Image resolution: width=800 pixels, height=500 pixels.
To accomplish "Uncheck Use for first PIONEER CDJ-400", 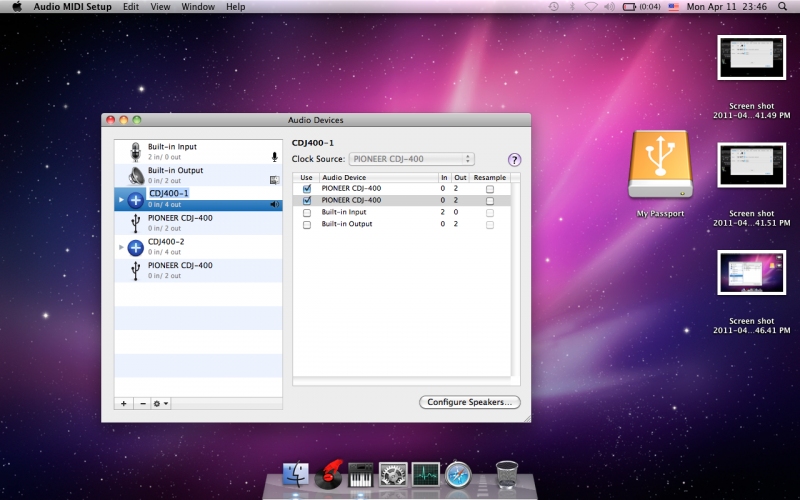I will click(307, 188).
